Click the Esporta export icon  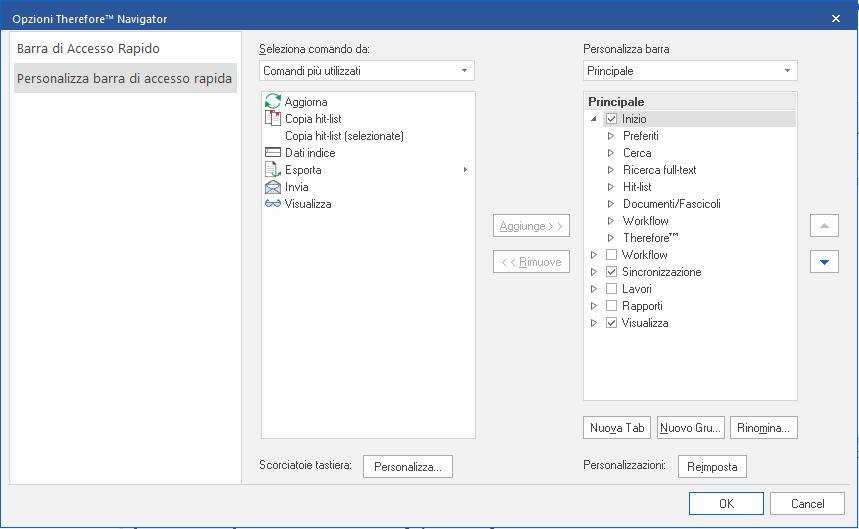tap(273, 170)
